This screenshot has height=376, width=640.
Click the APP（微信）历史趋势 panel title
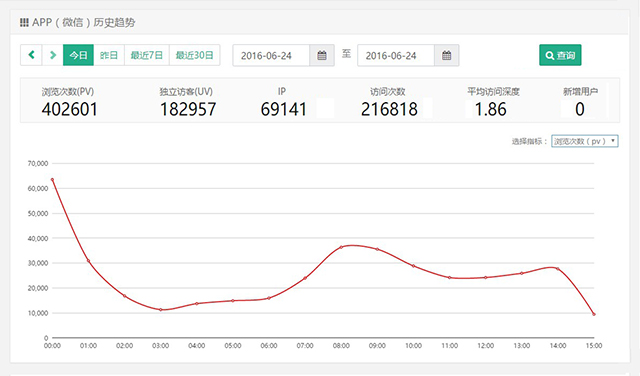pos(84,22)
